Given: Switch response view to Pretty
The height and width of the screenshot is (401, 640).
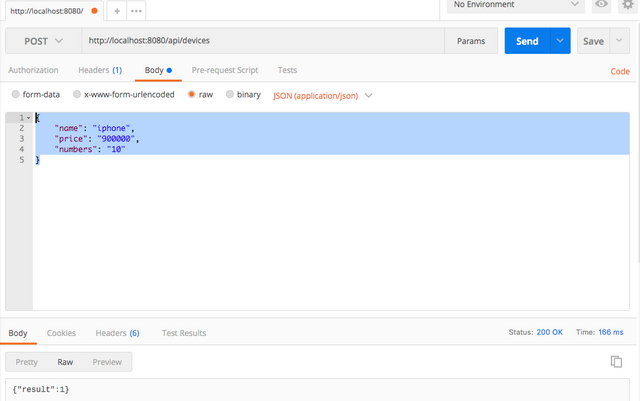Looking at the screenshot, I should (x=27, y=362).
